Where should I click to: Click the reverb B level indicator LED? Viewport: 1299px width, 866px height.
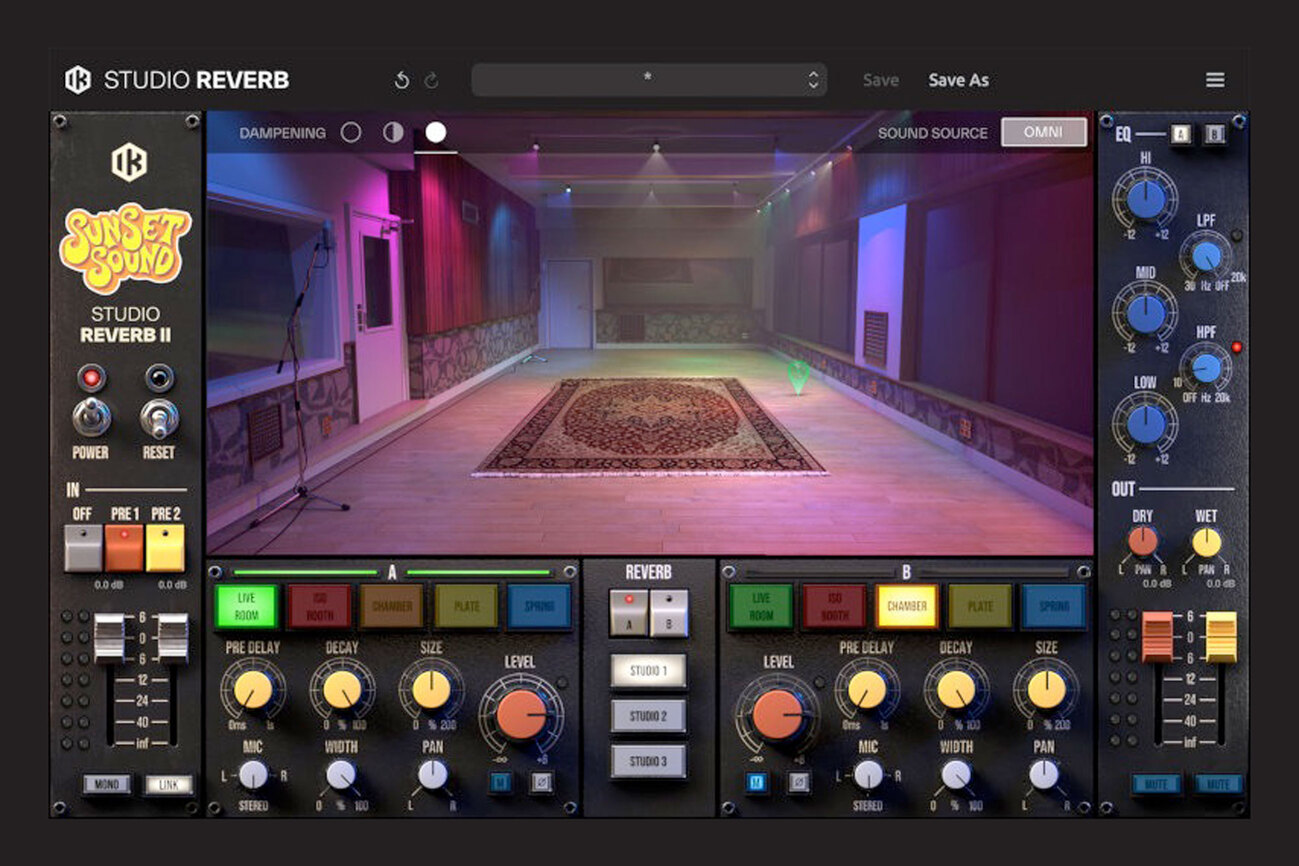pos(820,682)
